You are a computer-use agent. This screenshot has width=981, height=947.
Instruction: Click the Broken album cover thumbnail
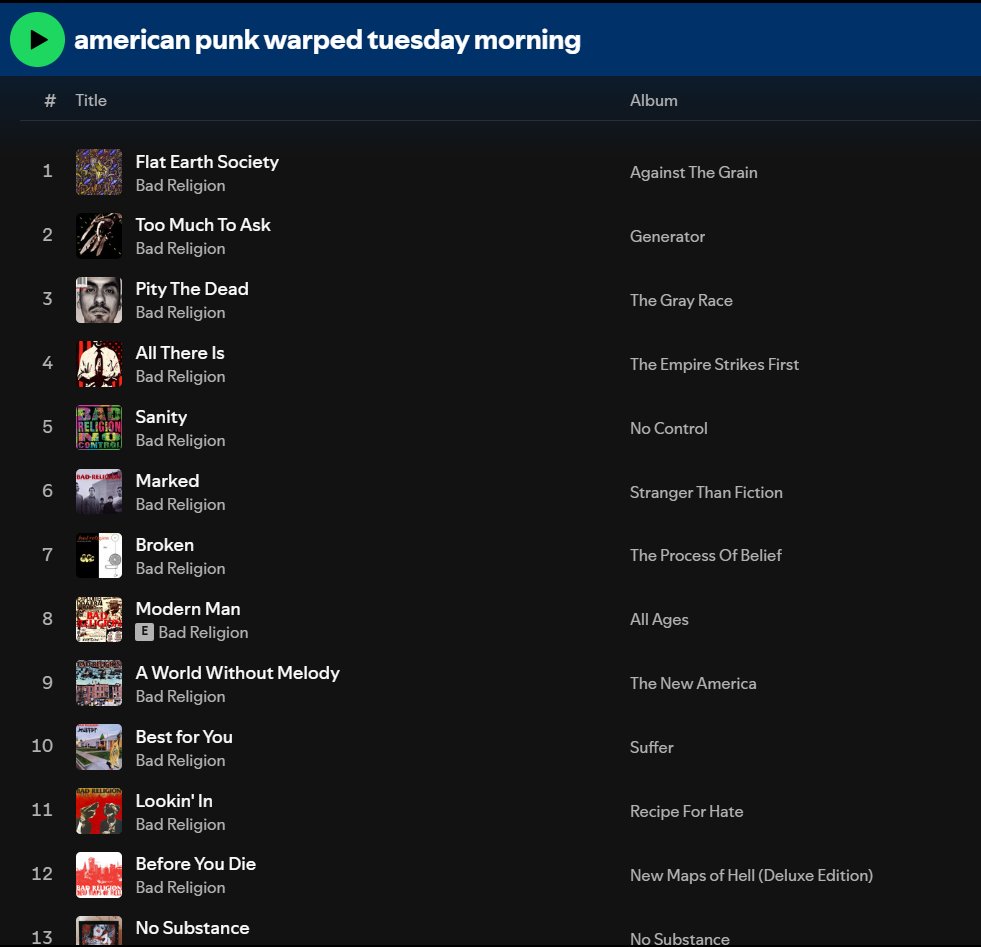pos(99,556)
